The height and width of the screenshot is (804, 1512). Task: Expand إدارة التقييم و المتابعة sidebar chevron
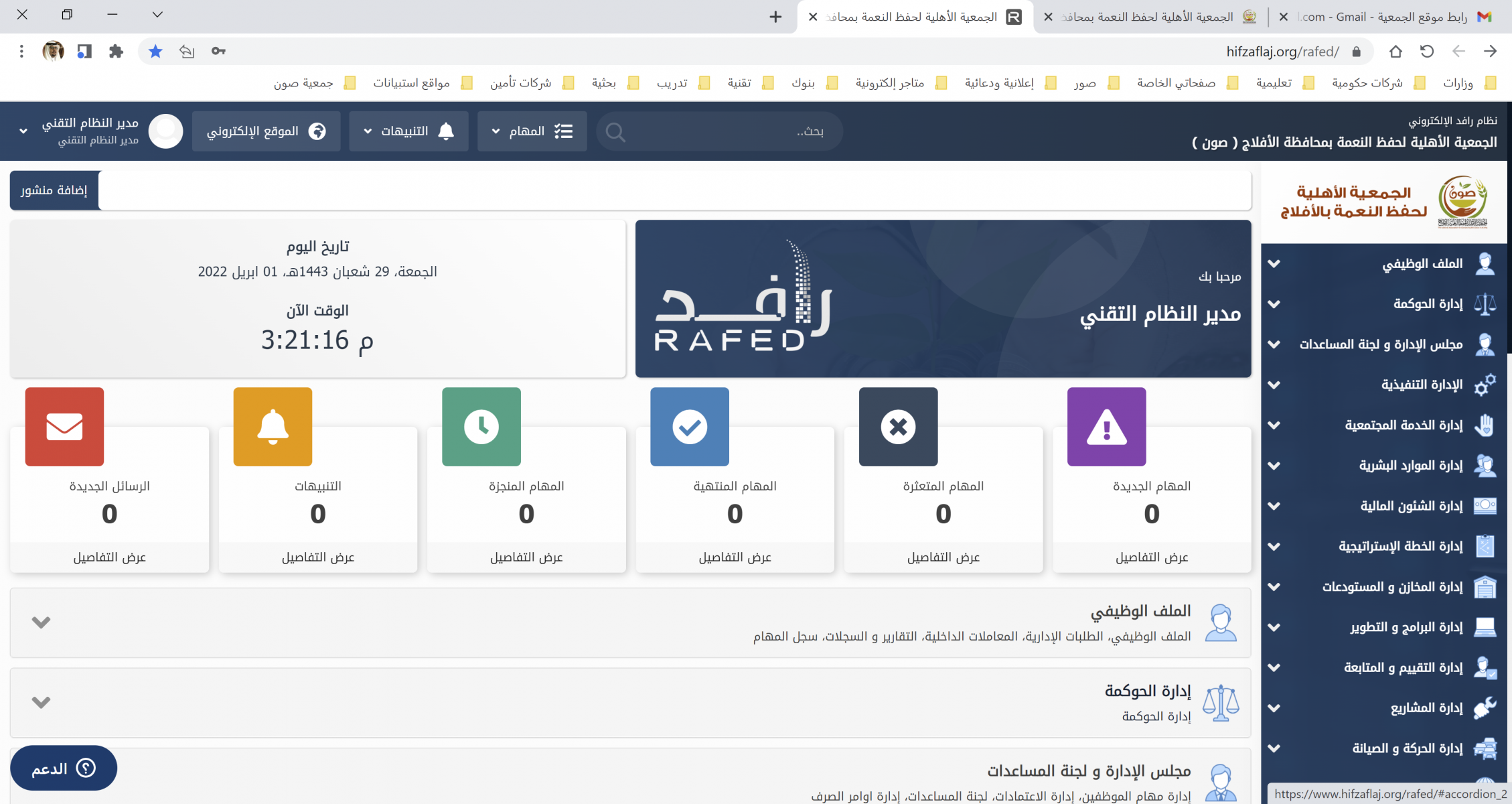[1274, 667]
